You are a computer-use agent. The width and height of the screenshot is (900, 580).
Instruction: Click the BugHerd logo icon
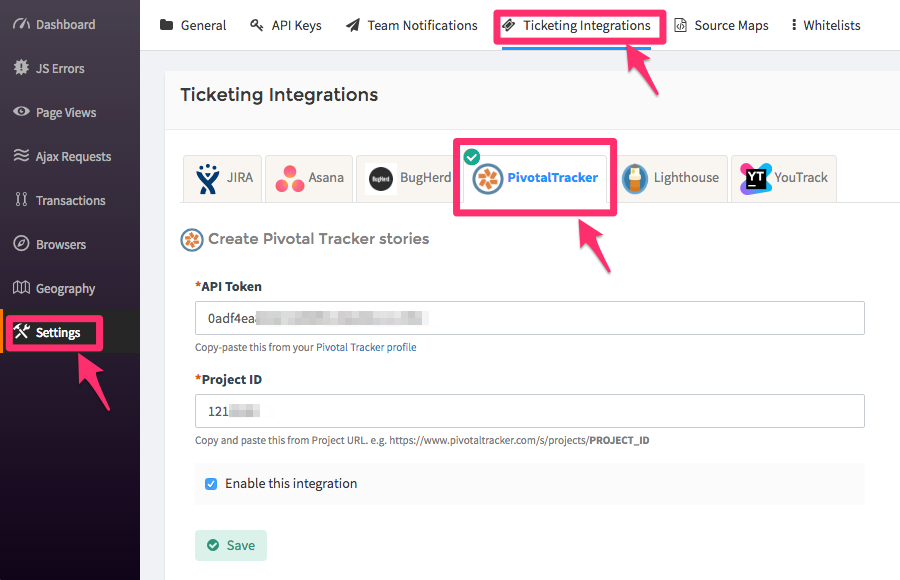coord(381,179)
